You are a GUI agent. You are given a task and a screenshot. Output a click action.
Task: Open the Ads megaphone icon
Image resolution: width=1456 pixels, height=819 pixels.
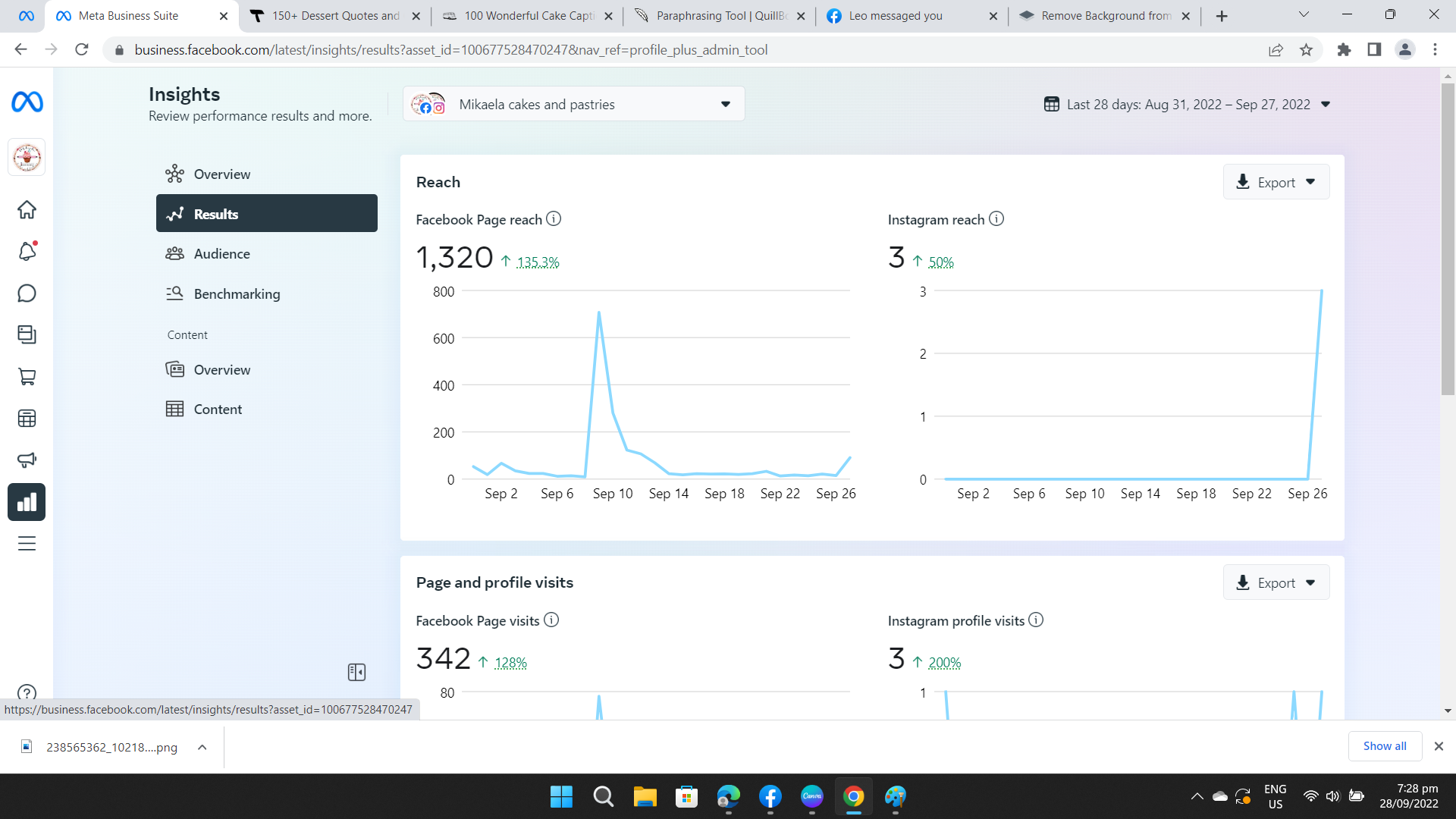(x=27, y=460)
